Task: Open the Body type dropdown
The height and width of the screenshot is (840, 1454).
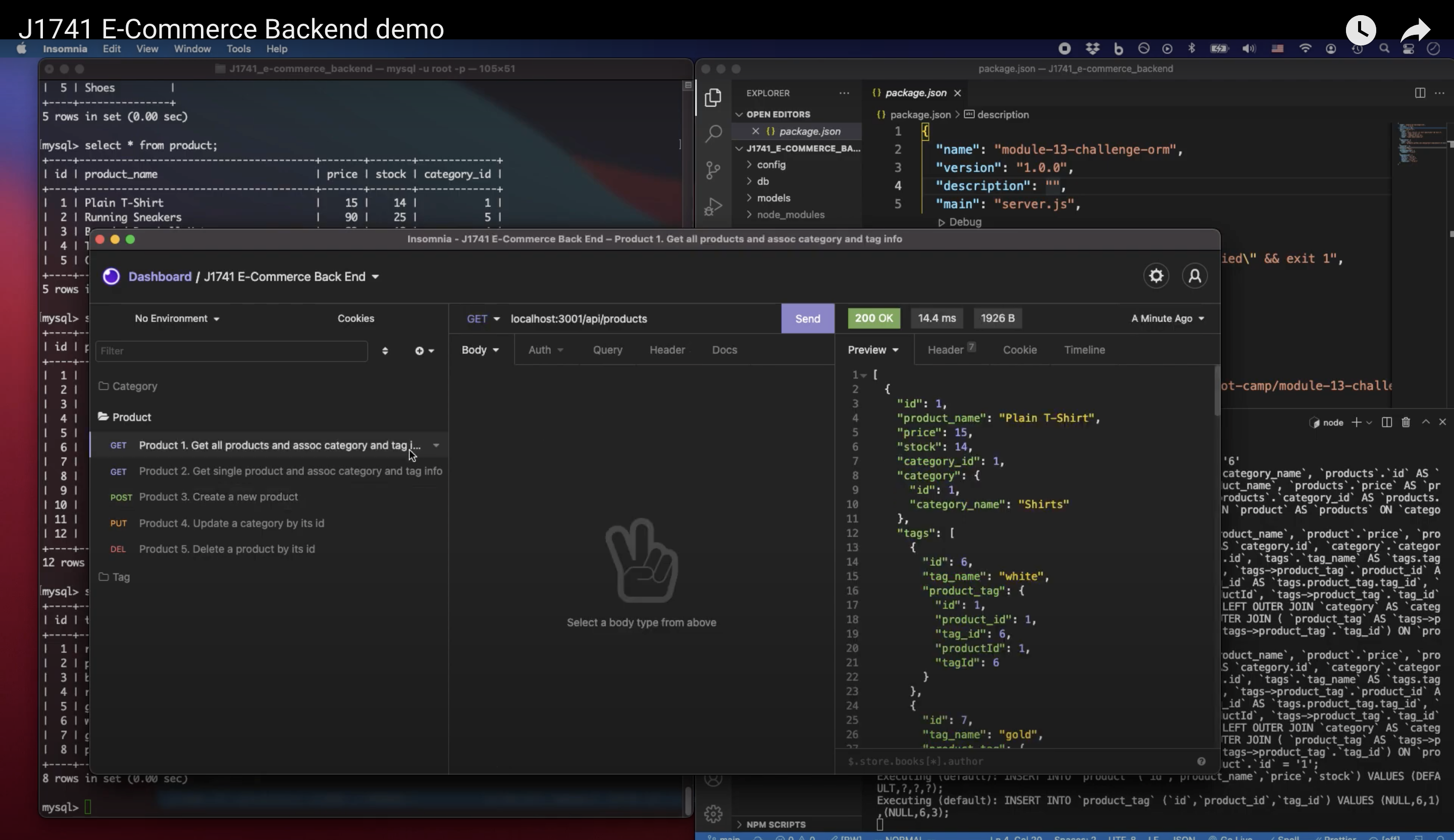Action: click(x=480, y=350)
